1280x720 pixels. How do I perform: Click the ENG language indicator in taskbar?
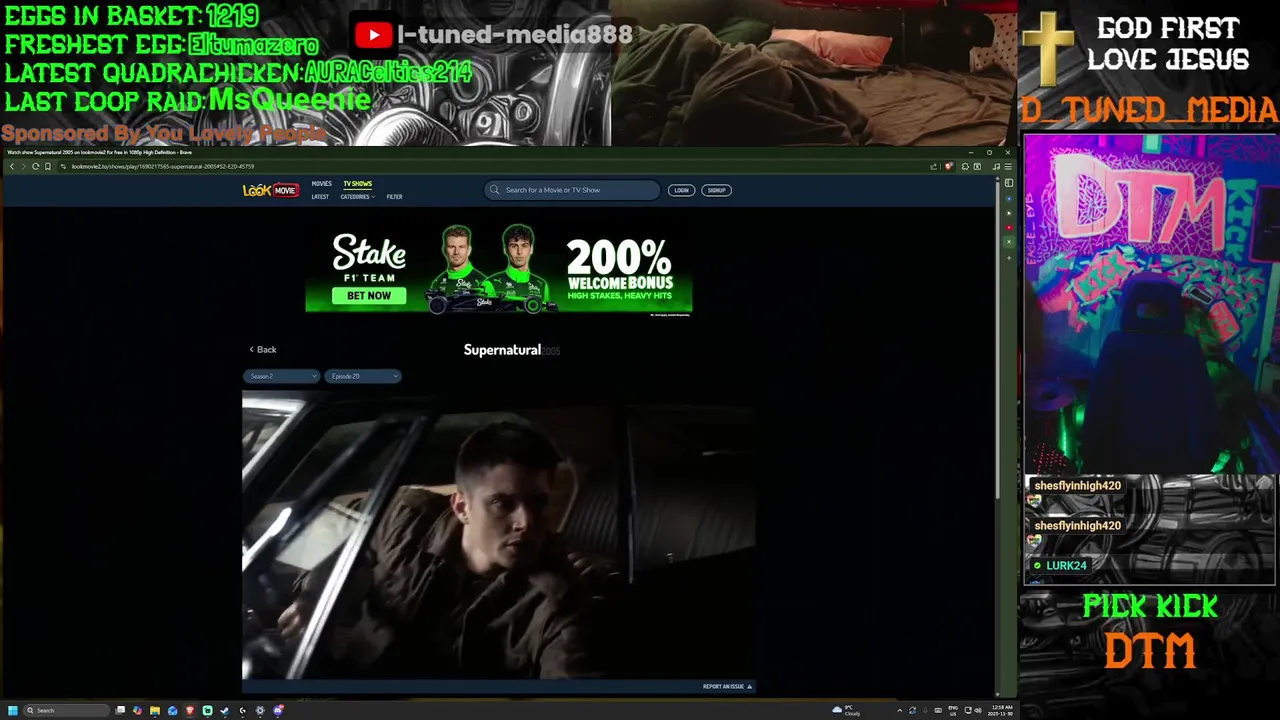tap(953, 710)
